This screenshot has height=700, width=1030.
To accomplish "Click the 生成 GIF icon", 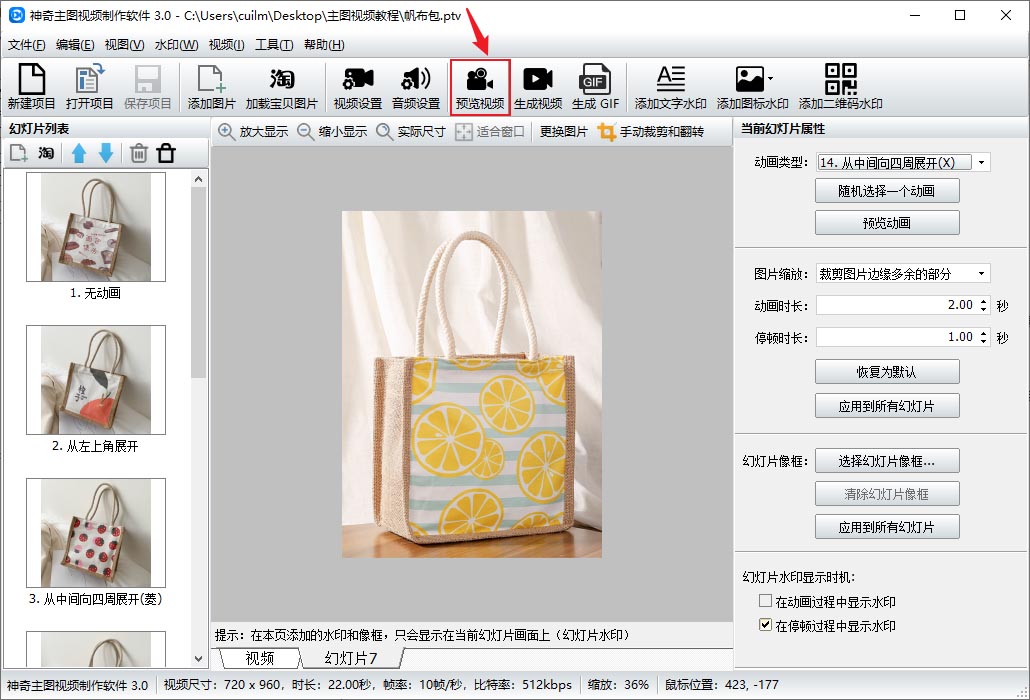I will click(x=595, y=86).
